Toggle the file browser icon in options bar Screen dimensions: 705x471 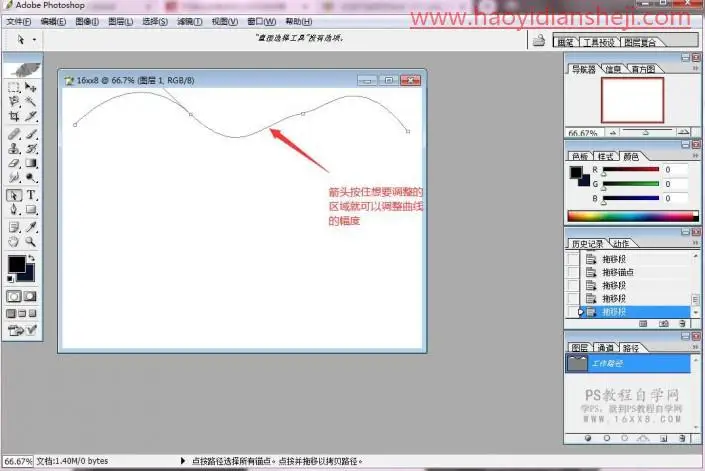pyautogui.click(x=539, y=40)
